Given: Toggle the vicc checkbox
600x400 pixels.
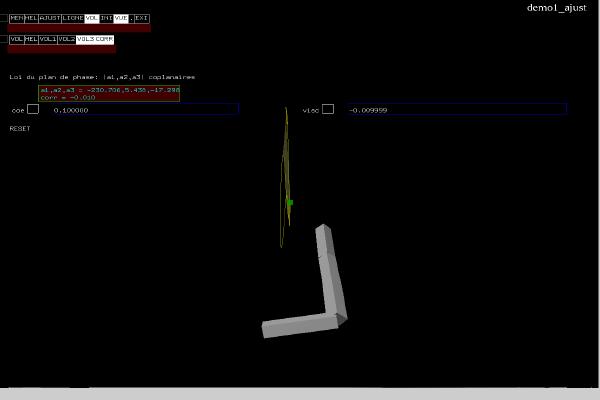Looking at the screenshot, I should pos(328,109).
